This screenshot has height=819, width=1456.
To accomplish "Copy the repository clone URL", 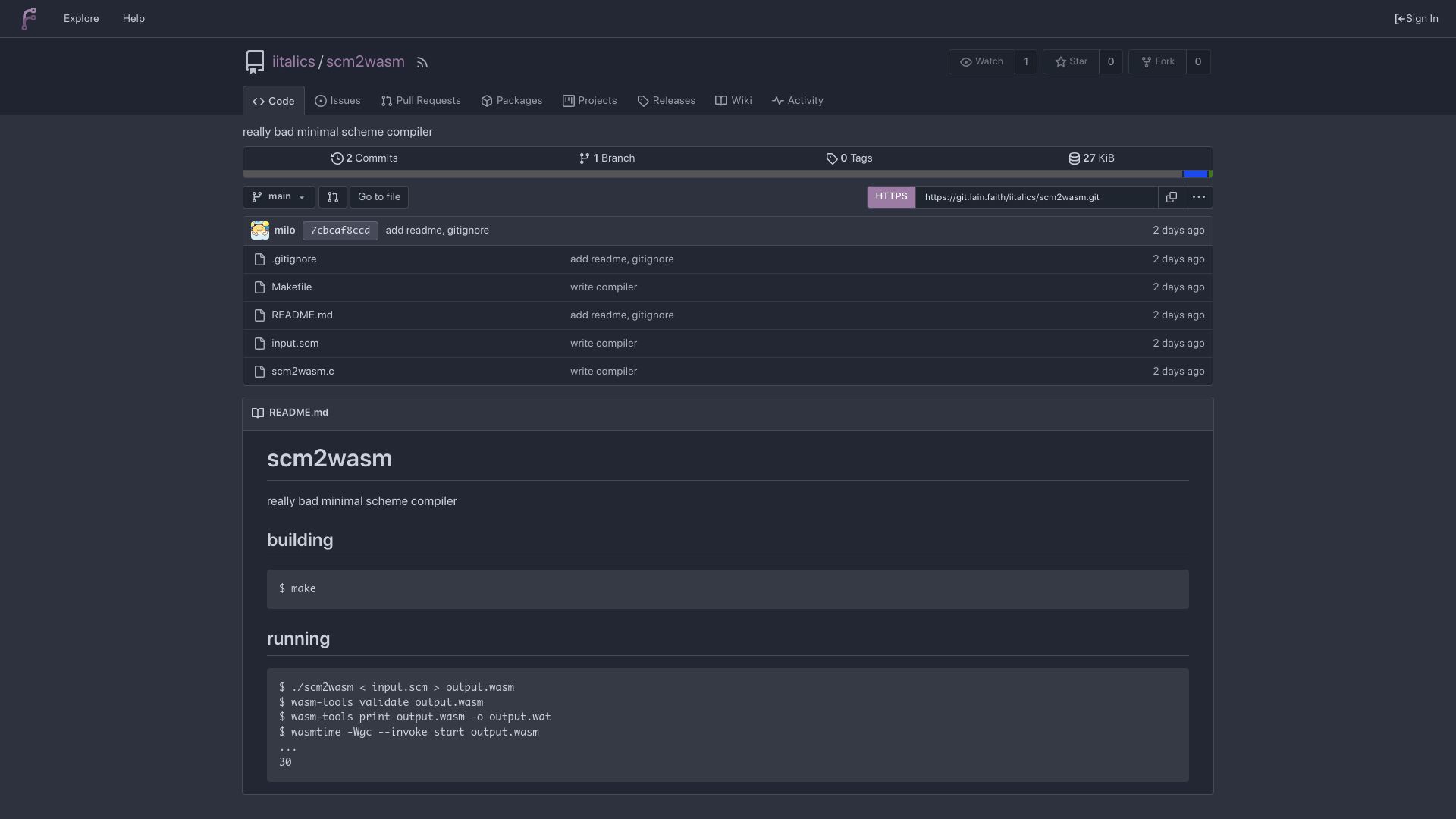I will tap(1172, 197).
